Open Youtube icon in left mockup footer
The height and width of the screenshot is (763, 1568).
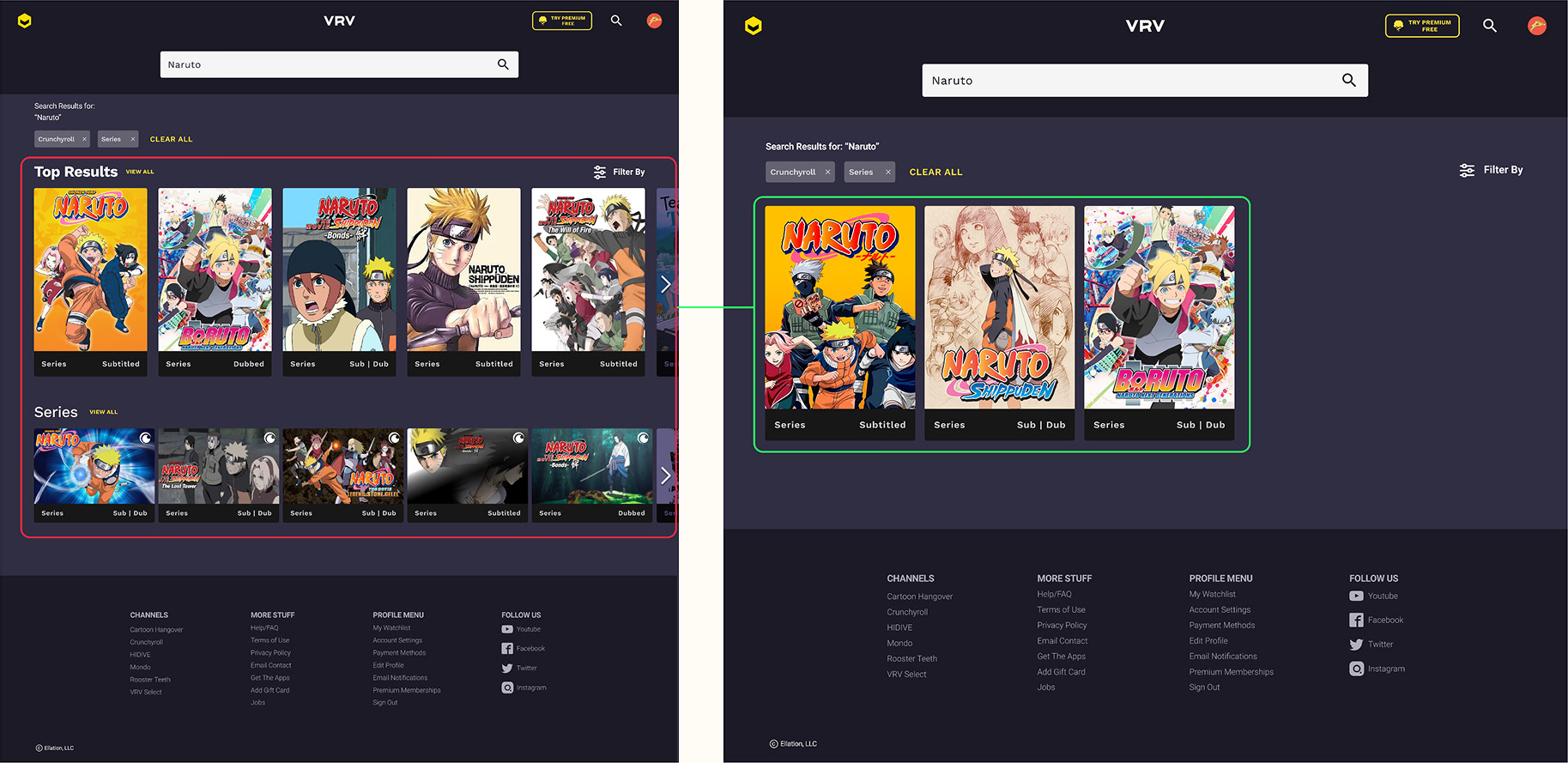point(507,629)
